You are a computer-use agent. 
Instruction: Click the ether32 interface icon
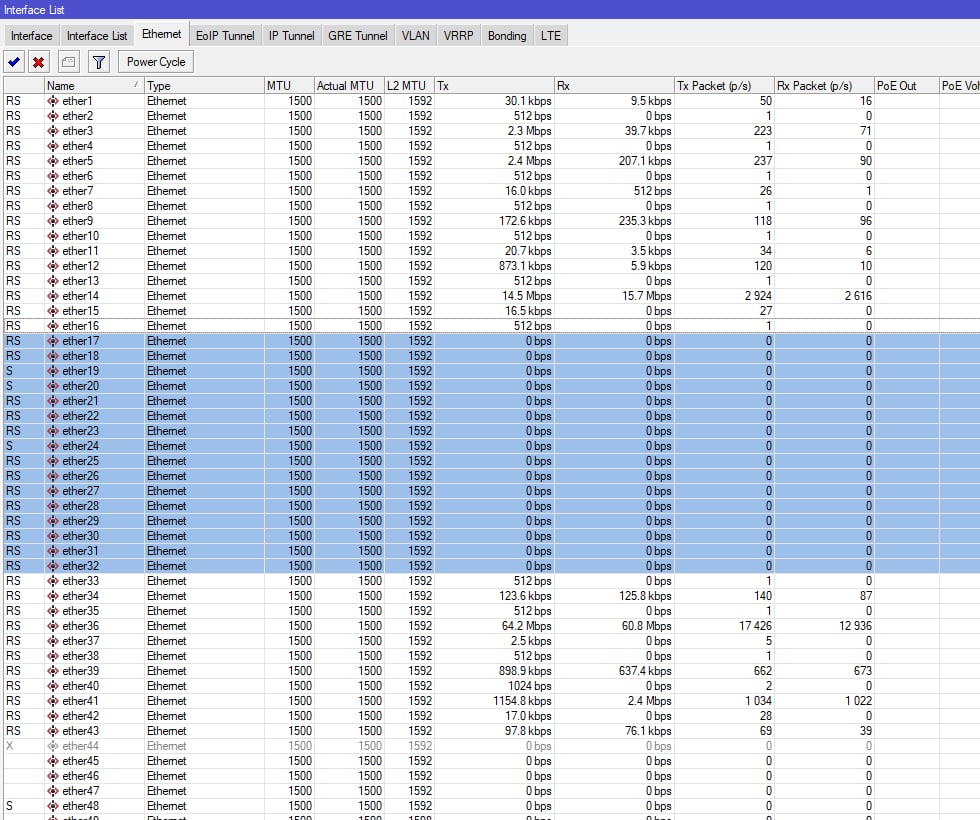pos(53,566)
